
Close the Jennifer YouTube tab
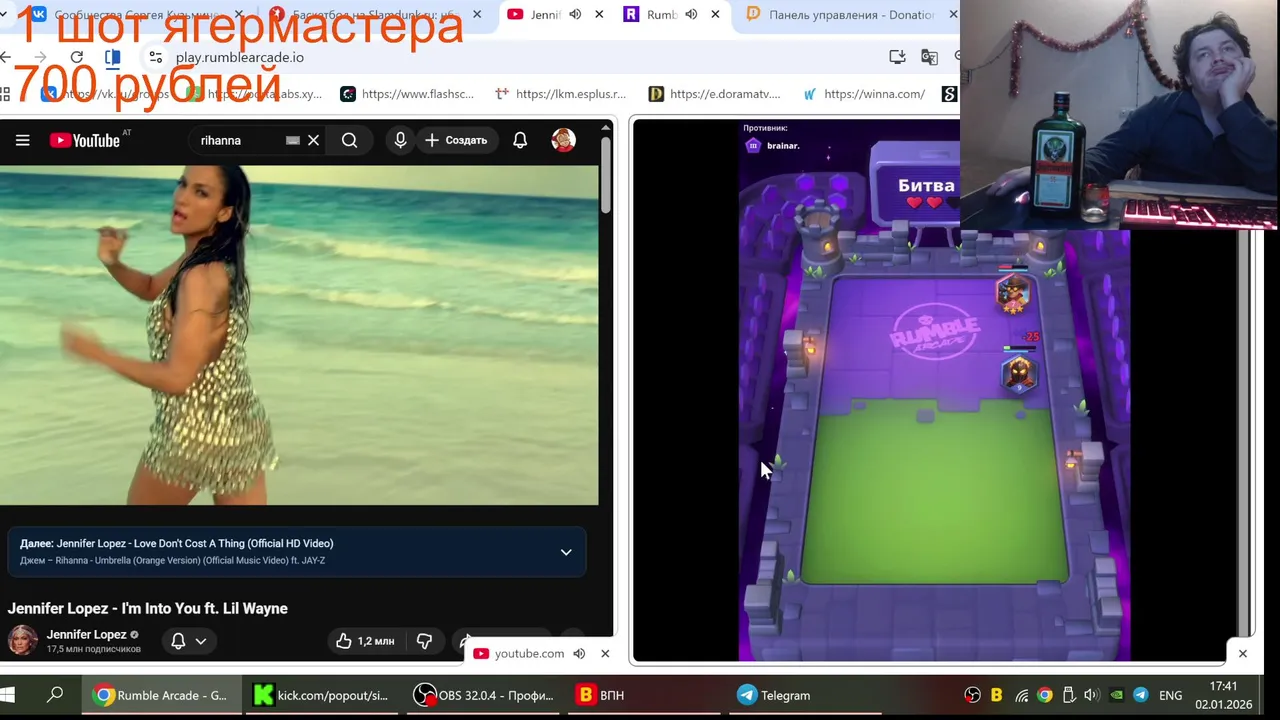click(x=599, y=15)
